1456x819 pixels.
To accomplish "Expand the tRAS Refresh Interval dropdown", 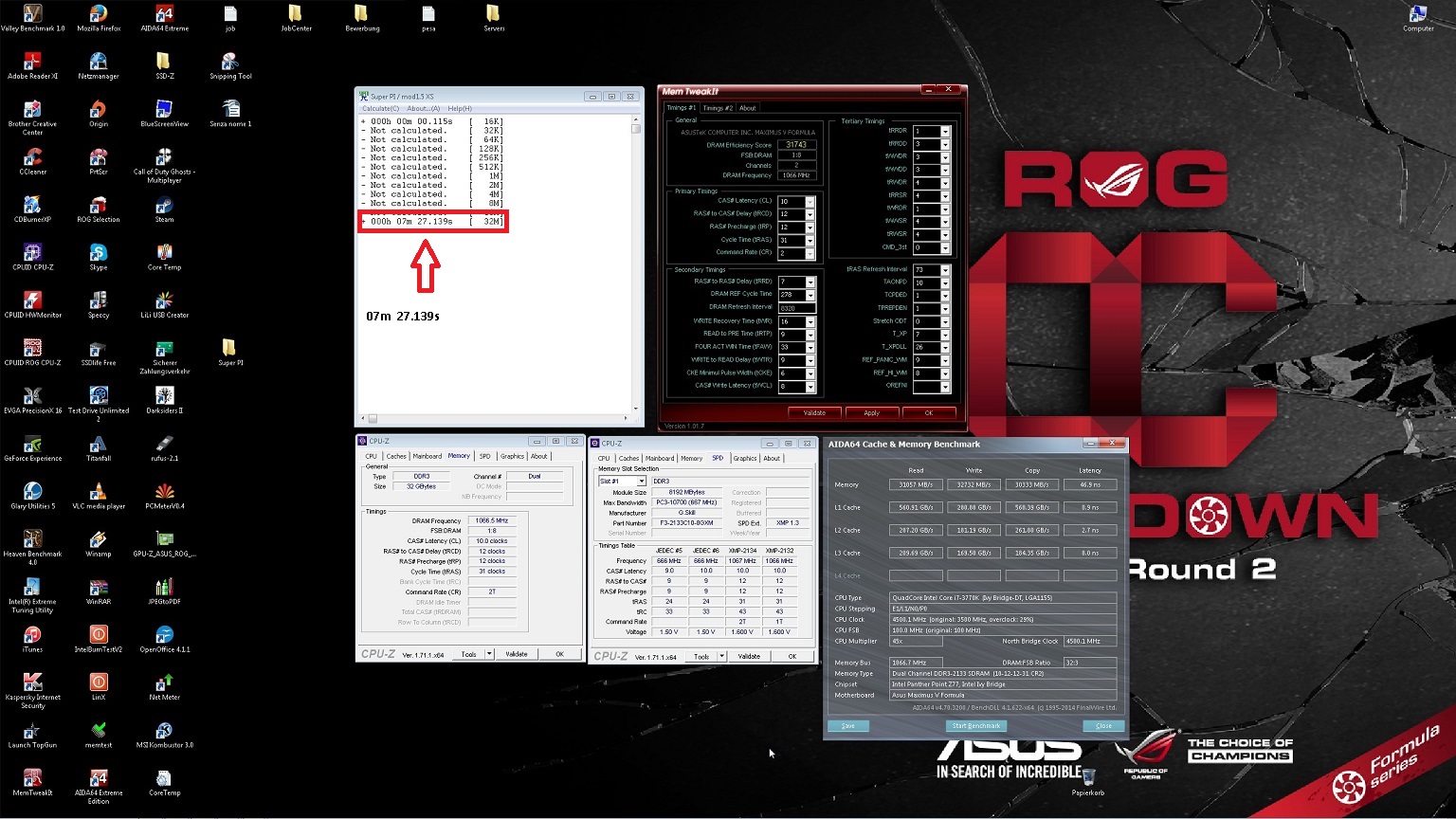I will [x=945, y=270].
